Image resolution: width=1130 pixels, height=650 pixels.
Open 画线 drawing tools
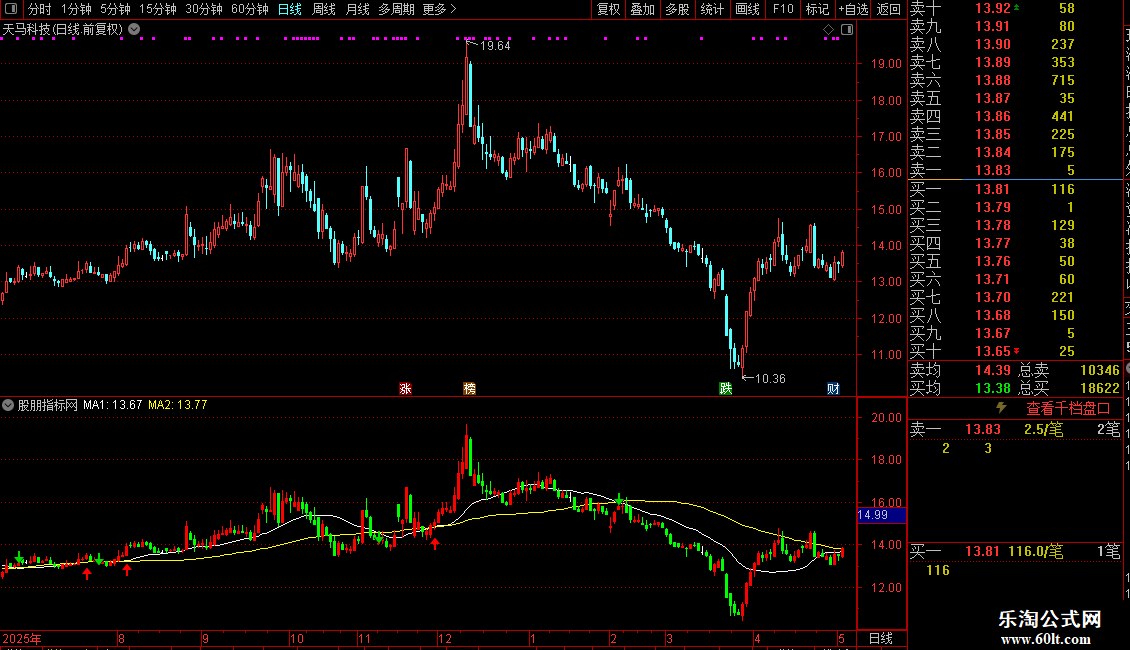747,9
